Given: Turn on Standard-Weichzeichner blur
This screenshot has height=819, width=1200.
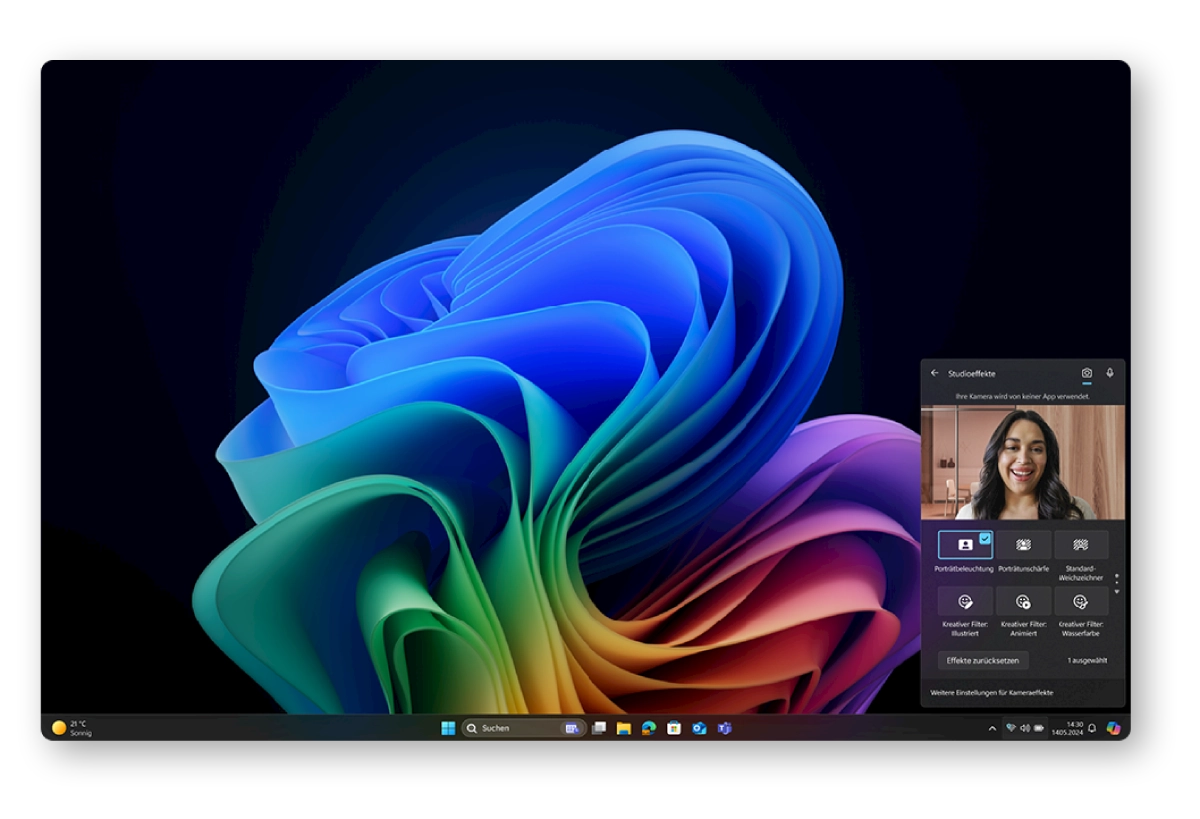Looking at the screenshot, I should point(1081,545).
